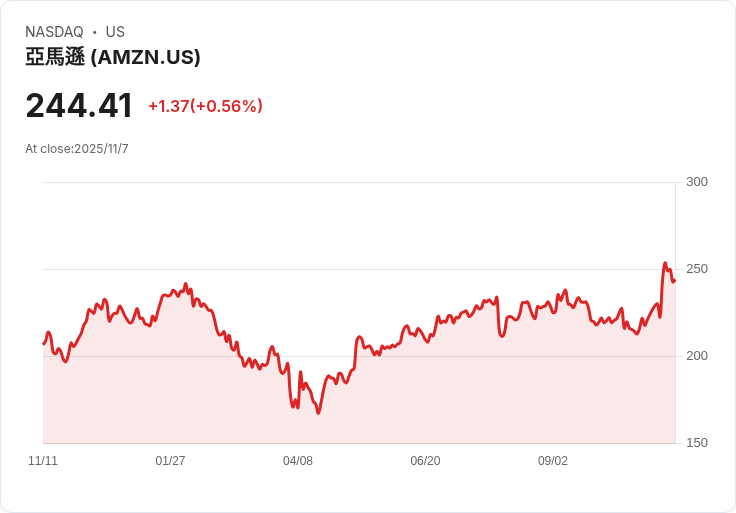
Task: Click the 250 y-axis label
Action: coord(697,269)
